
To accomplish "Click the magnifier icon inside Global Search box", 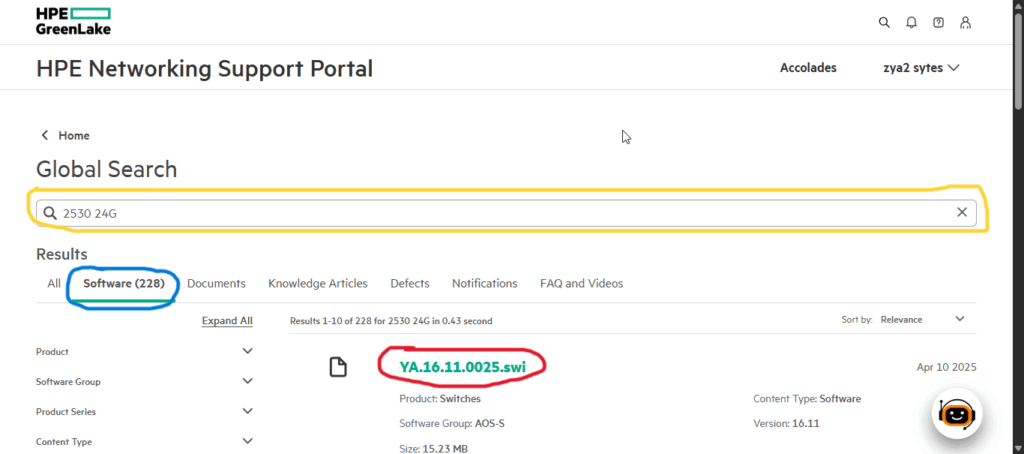I will click(x=50, y=213).
